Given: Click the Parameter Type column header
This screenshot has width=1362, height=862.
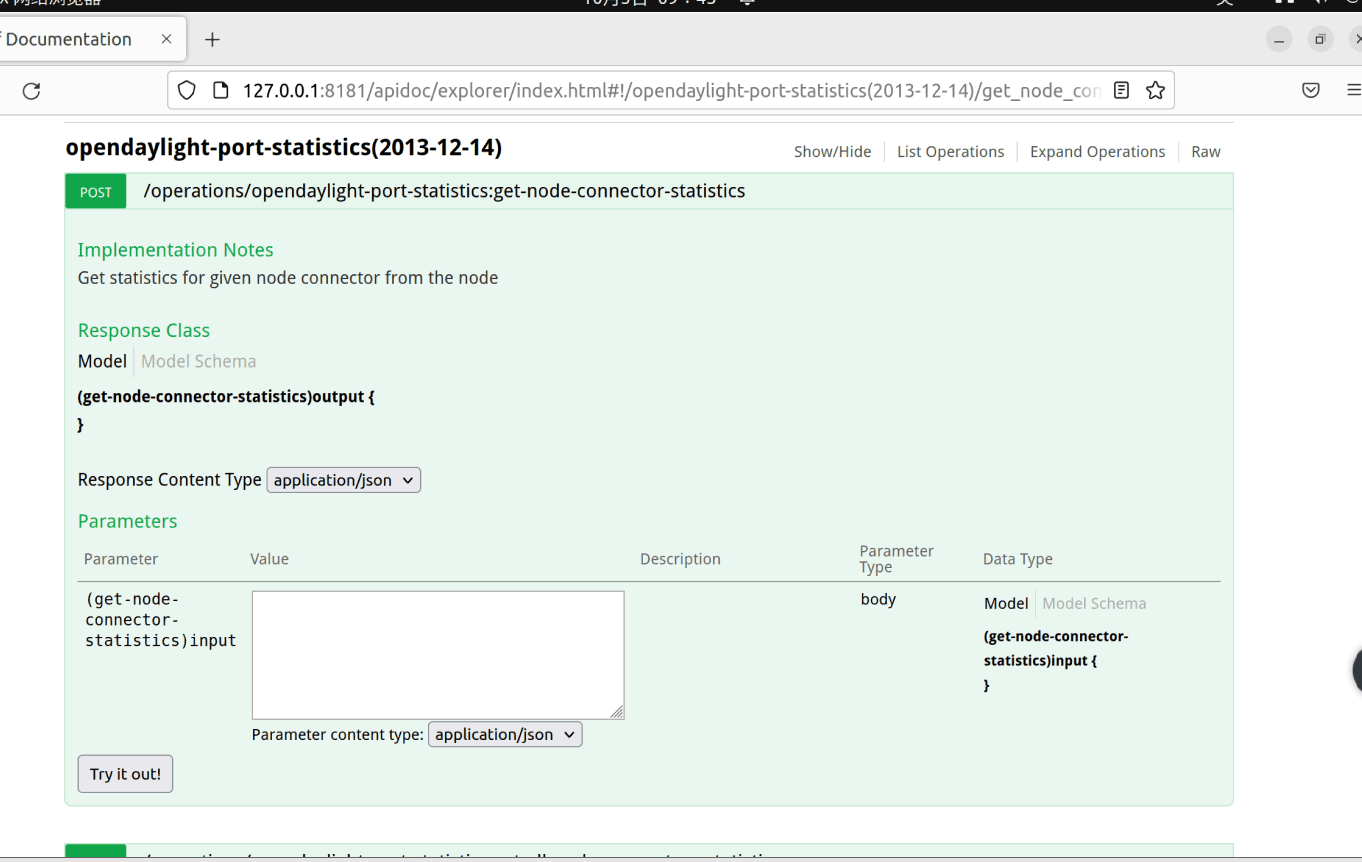Looking at the screenshot, I should [897, 559].
